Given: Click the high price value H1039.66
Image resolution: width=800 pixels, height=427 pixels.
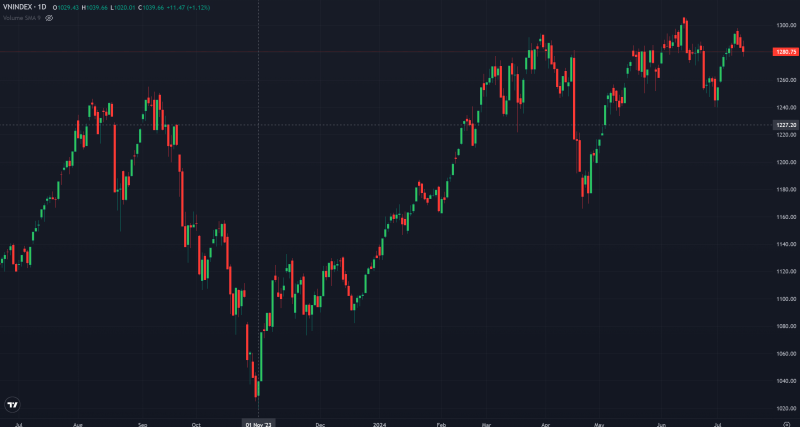Looking at the screenshot, I should tap(97, 7).
